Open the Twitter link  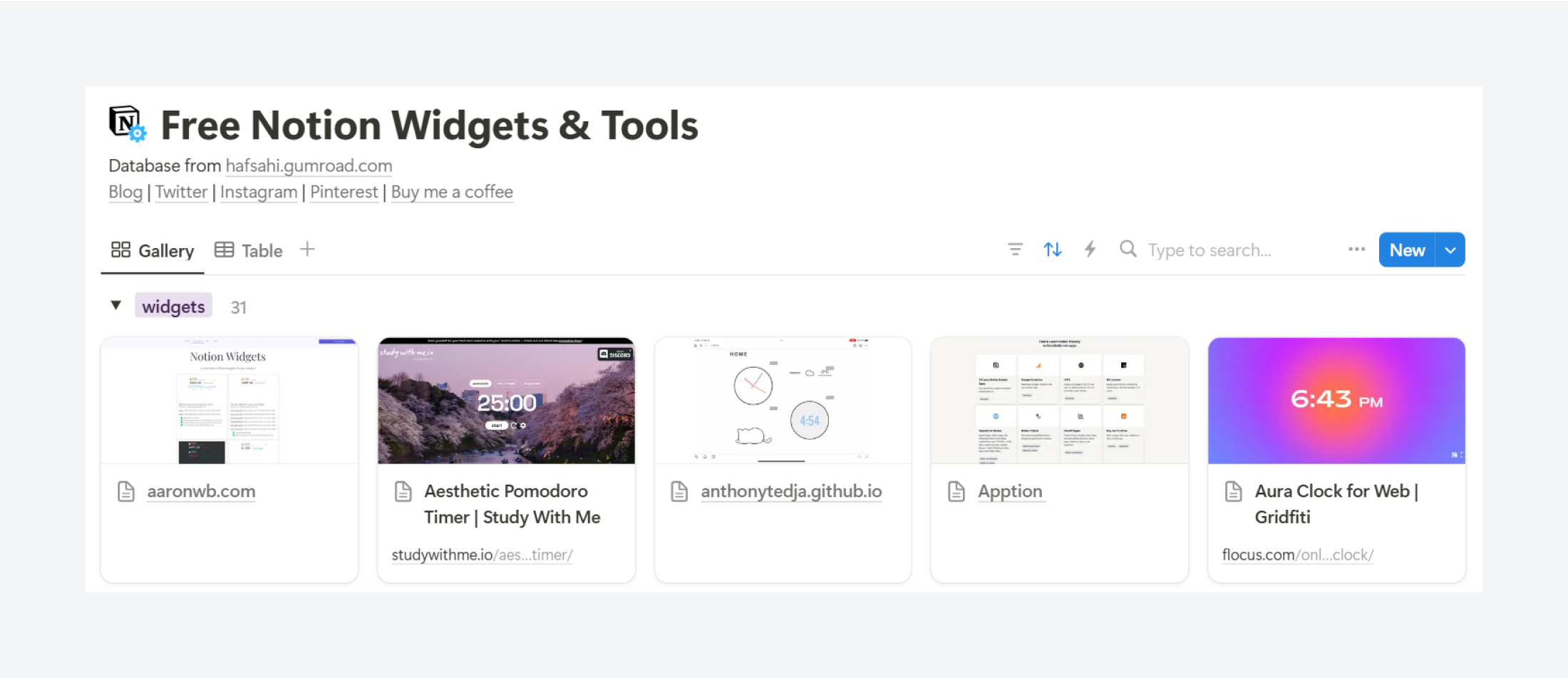[x=181, y=192]
